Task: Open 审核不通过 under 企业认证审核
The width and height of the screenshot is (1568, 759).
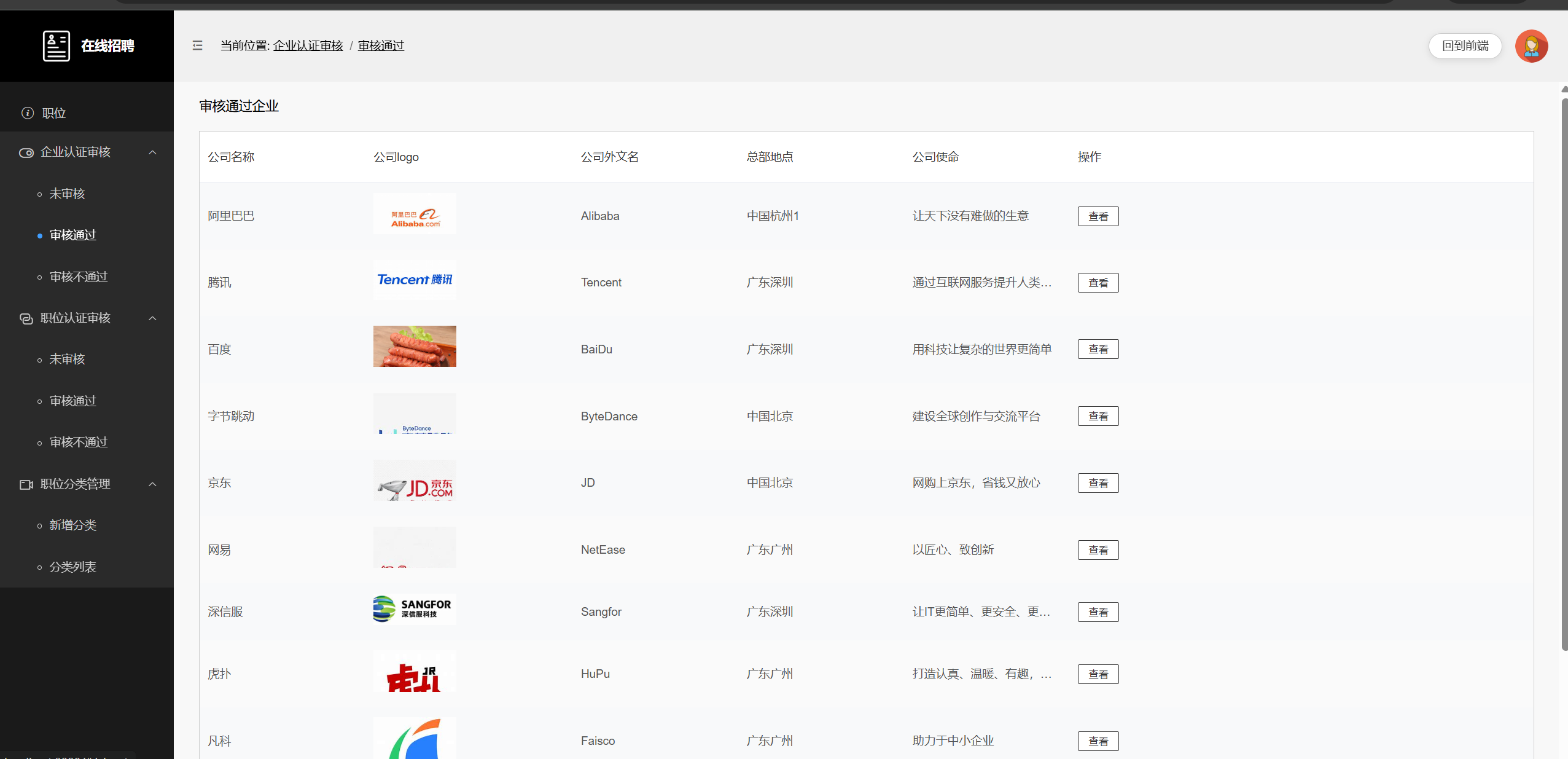Action: [79, 277]
